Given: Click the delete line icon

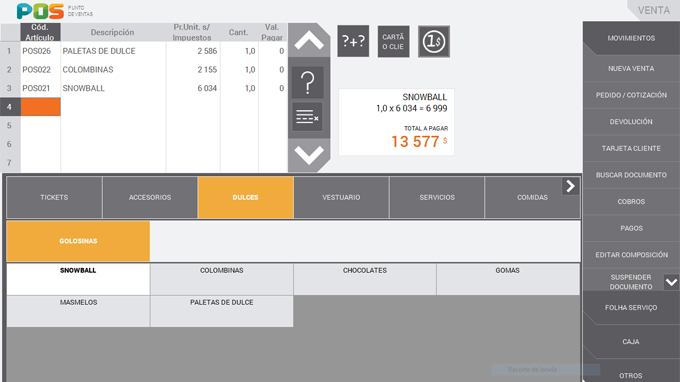Looking at the screenshot, I should (x=307, y=117).
